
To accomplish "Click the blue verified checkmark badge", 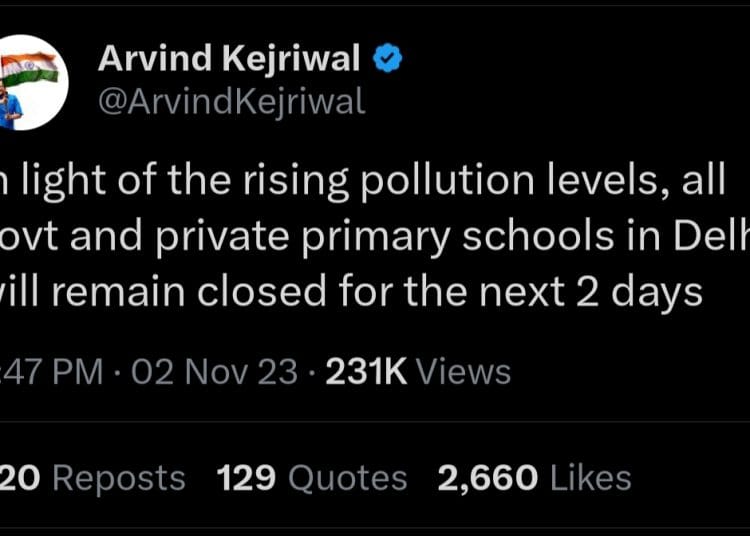I will pyautogui.click(x=388, y=60).
